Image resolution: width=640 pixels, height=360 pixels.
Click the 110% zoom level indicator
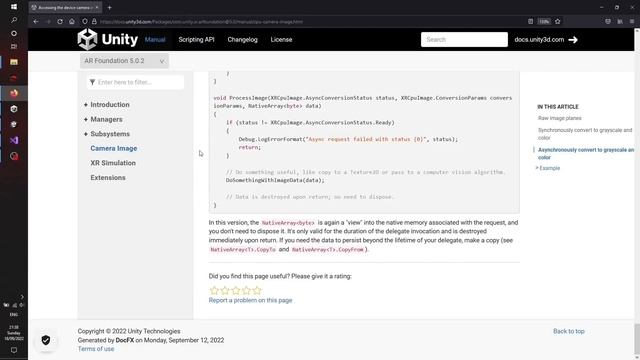(544, 22)
